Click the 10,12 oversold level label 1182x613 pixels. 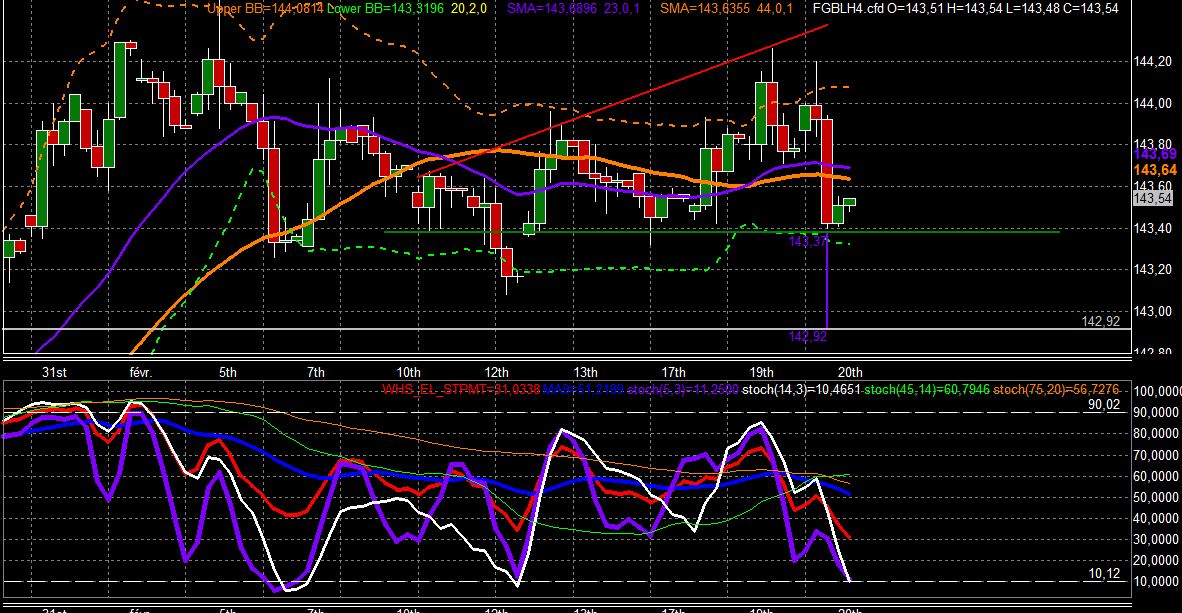coord(1104,574)
